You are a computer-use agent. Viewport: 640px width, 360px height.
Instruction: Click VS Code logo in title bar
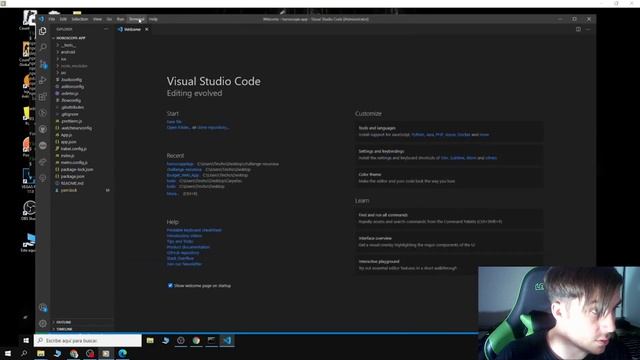42,19
